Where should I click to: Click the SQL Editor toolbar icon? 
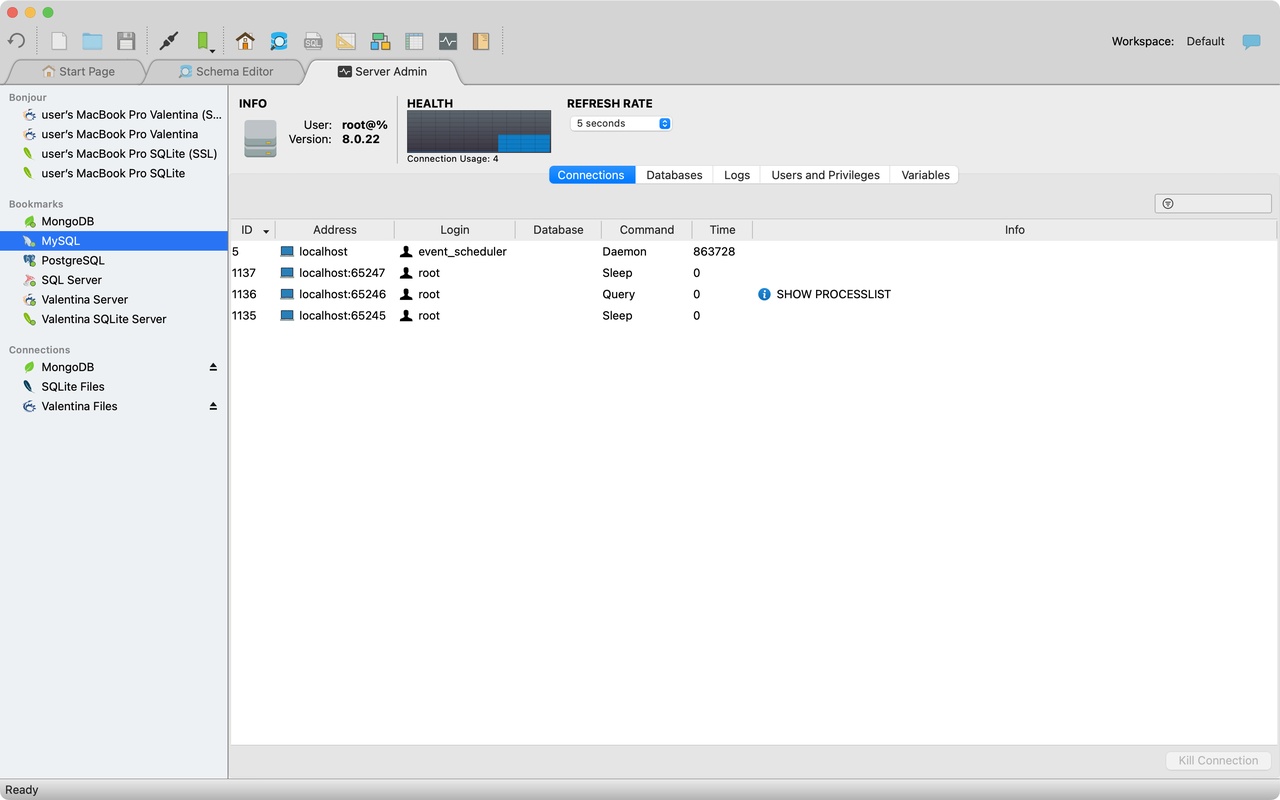point(313,41)
